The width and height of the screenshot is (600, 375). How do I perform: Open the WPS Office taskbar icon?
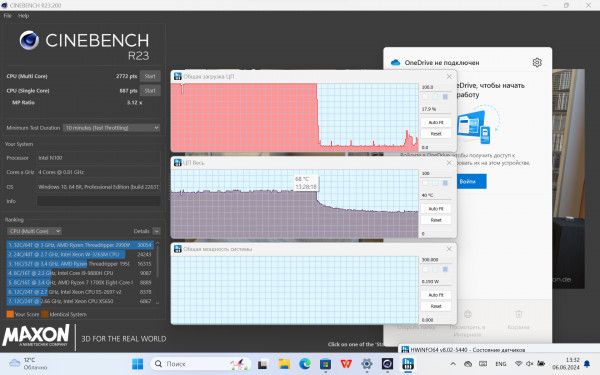point(346,364)
